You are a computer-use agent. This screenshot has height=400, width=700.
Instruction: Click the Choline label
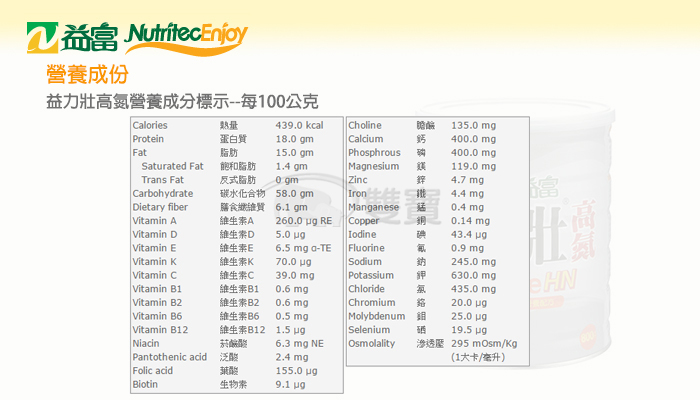click(x=365, y=125)
